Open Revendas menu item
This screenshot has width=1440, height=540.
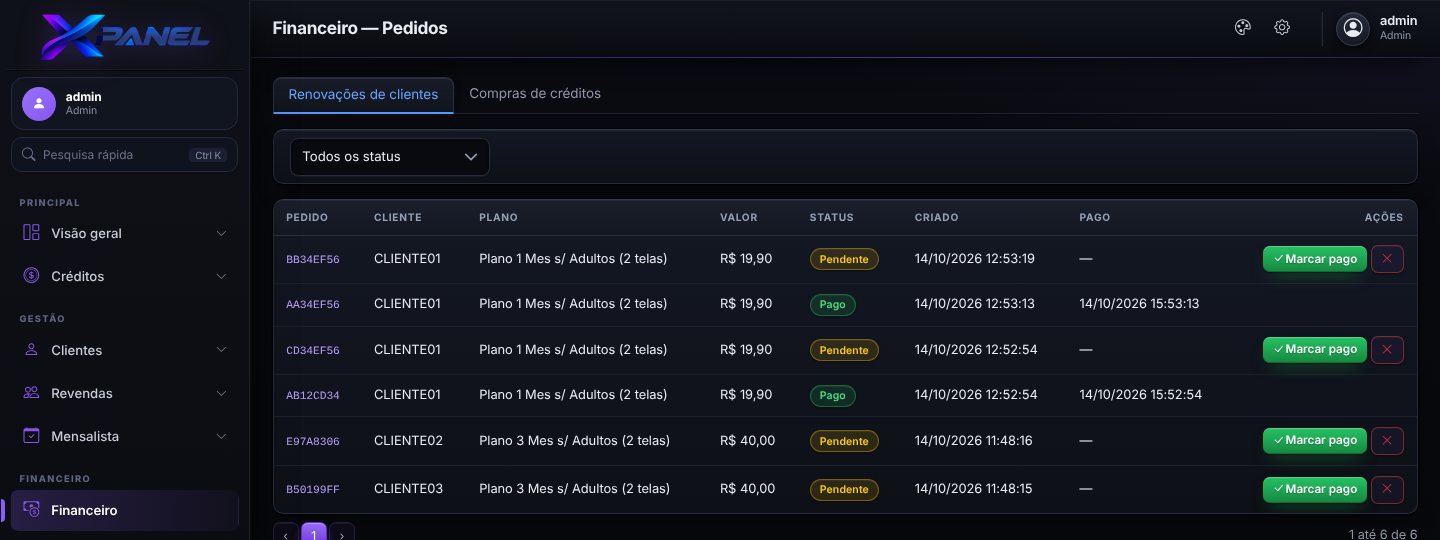tap(125, 393)
